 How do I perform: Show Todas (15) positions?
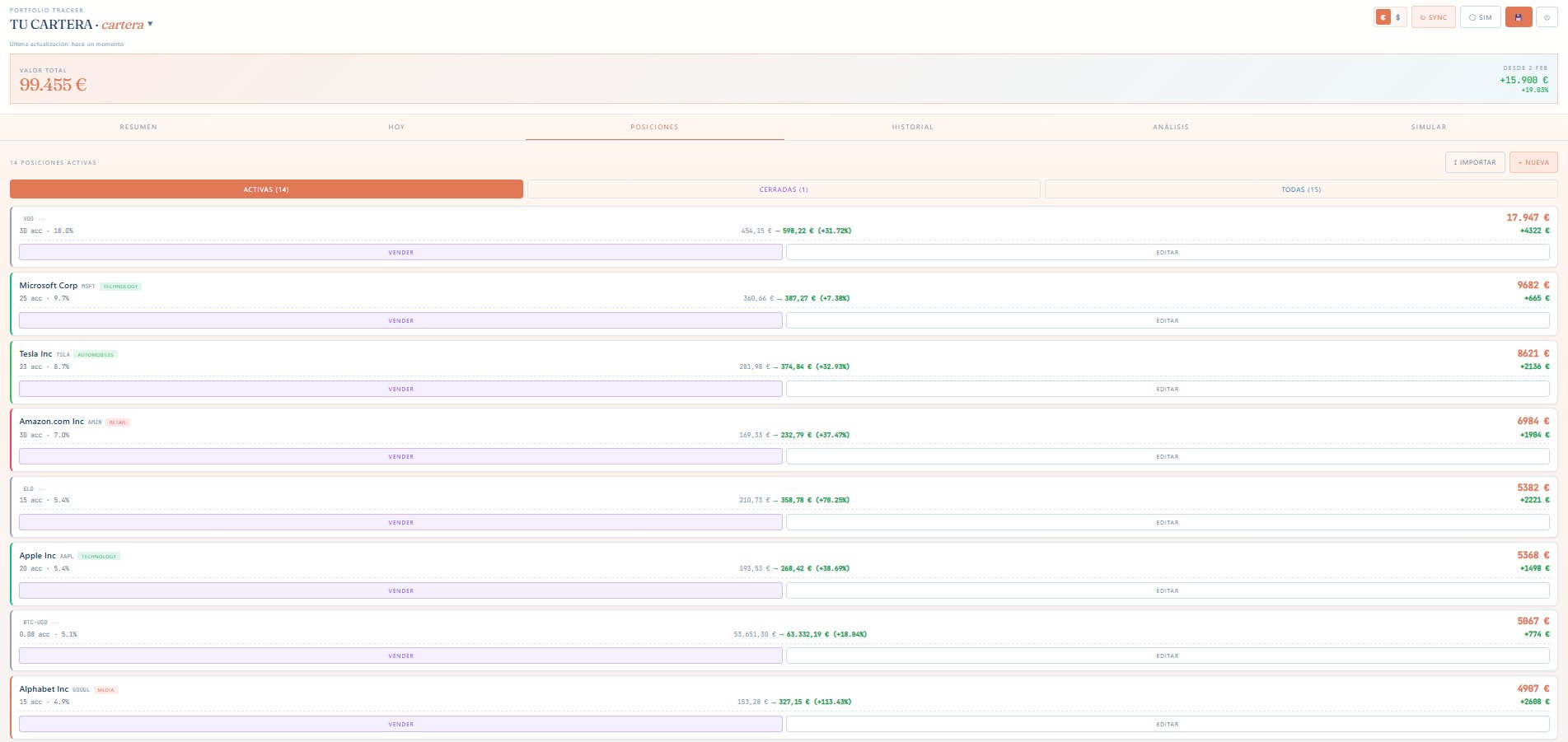pos(1301,189)
